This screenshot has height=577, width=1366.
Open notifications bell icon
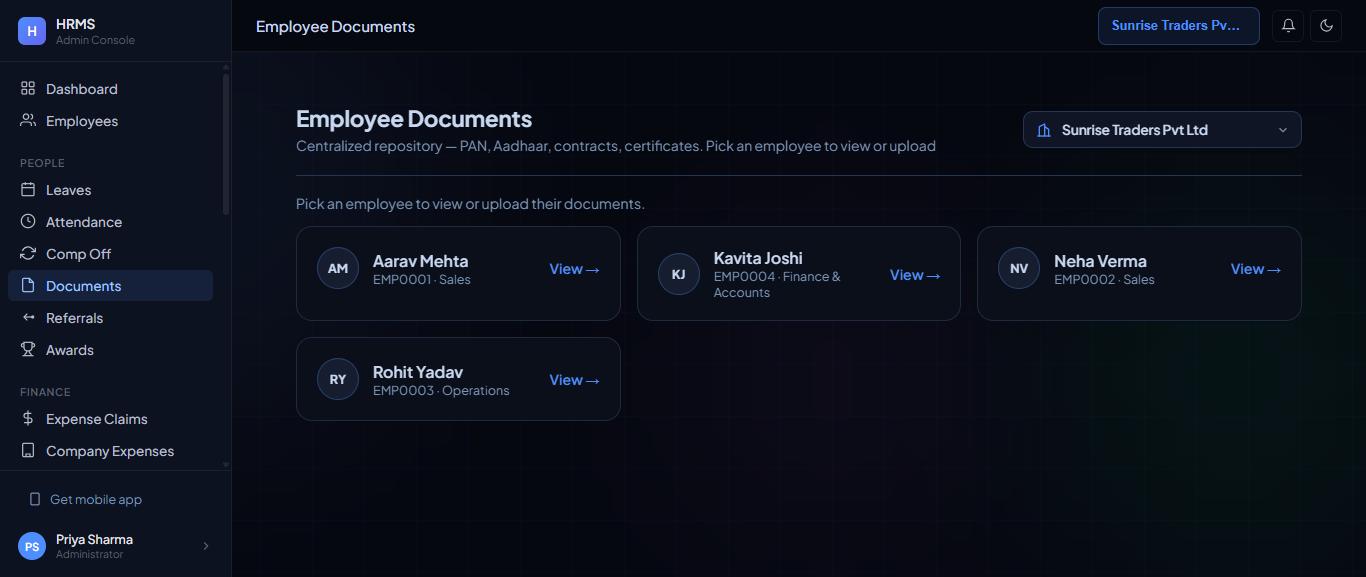point(1288,26)
